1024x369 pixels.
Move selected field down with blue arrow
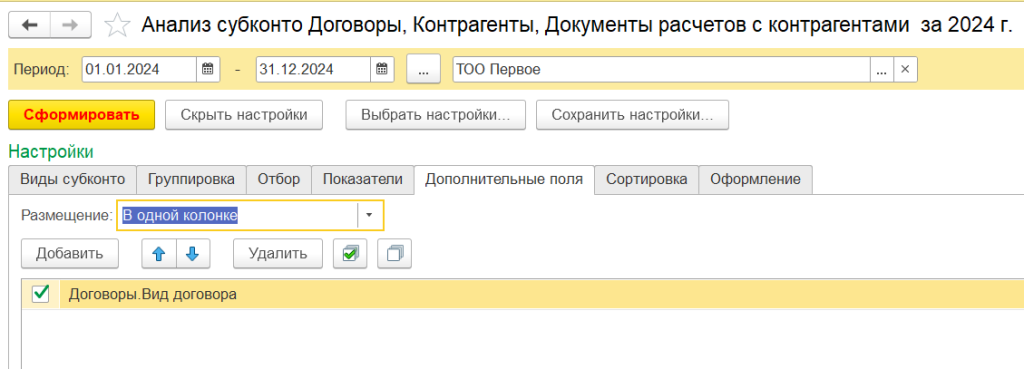192,254
